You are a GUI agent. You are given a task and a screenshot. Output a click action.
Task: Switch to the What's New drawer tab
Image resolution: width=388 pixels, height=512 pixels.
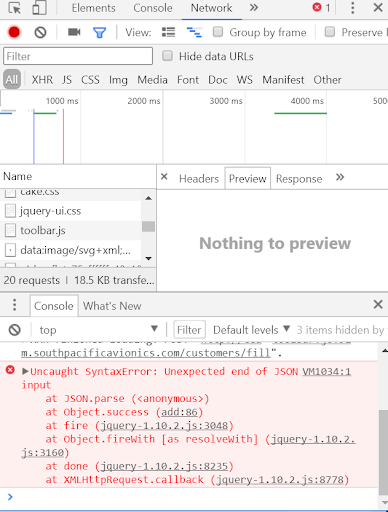(x=112, y=306)
